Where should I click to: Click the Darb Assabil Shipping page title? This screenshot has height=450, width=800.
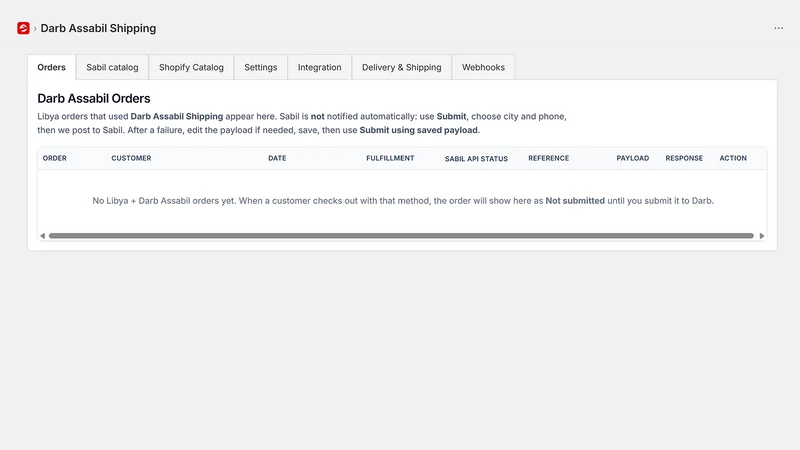(98, 29)
